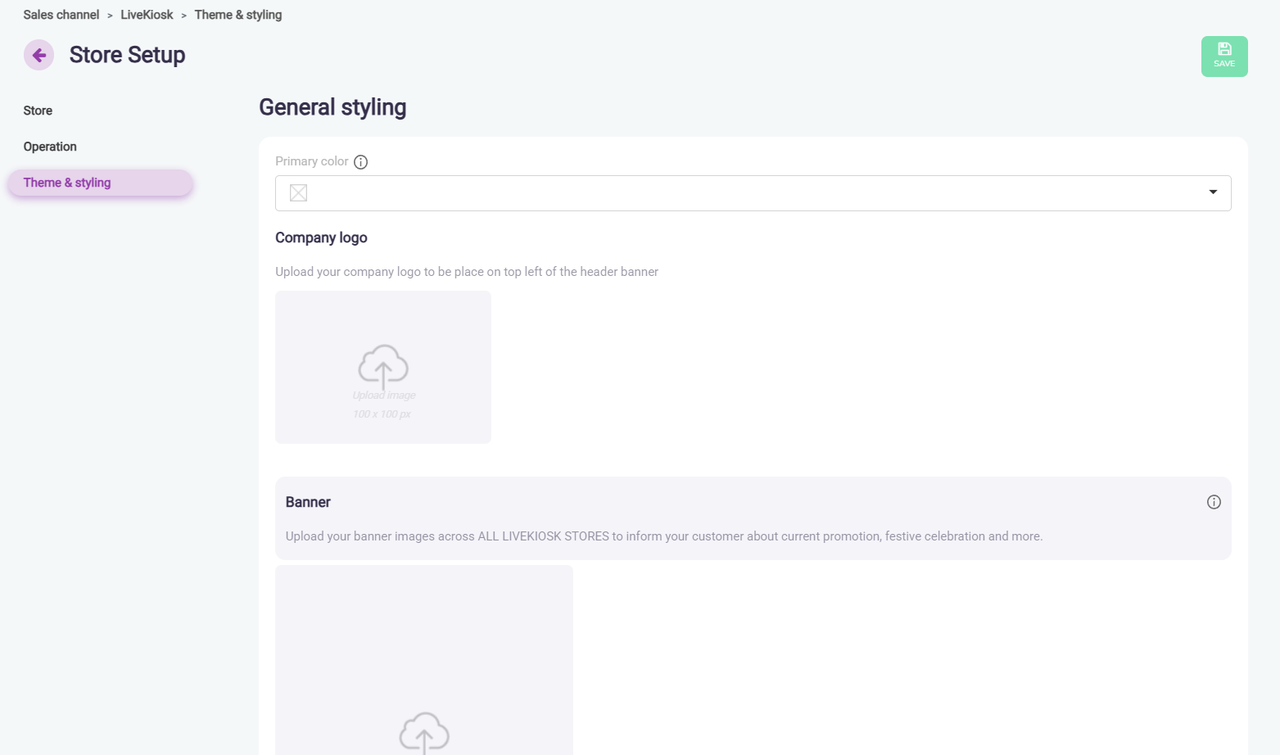Viewport: 1280px width, 755px height.
Task: Click the Banner cloud upload icon
Action: [x=424, y=732]
